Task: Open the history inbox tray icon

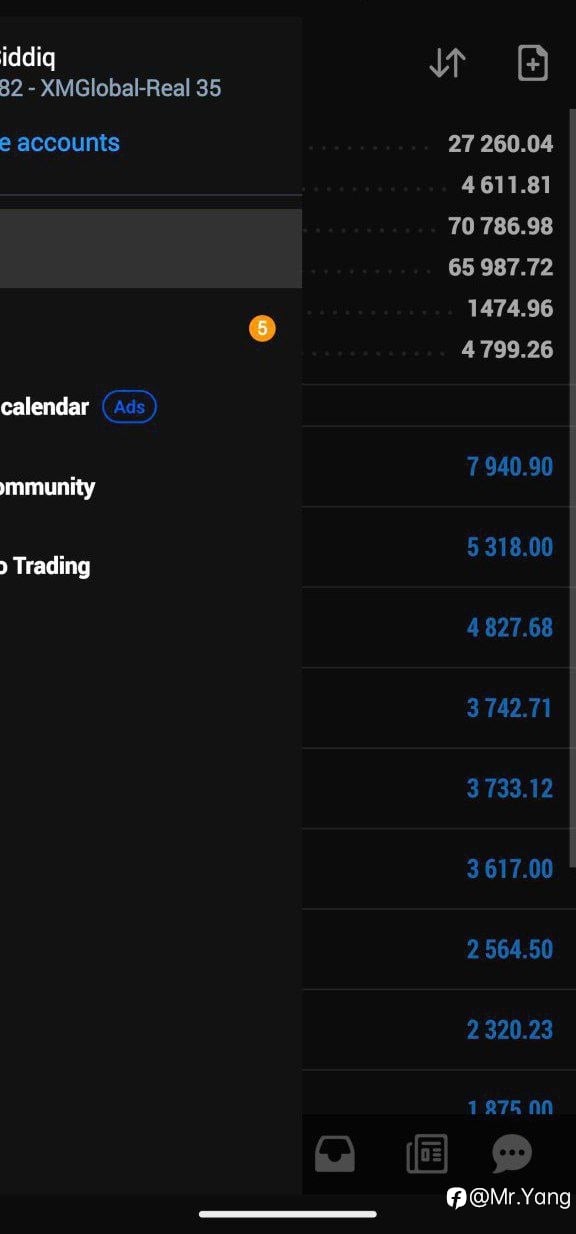Action: pyautogui.click(x=335, y=1154)
